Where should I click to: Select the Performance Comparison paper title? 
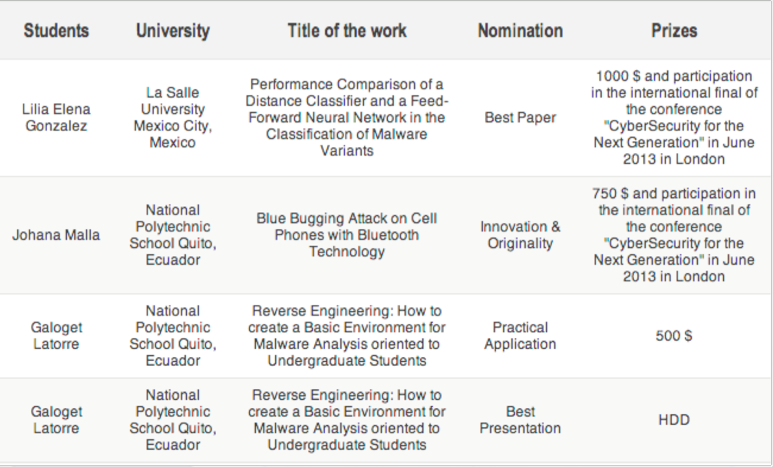(347, 117)
